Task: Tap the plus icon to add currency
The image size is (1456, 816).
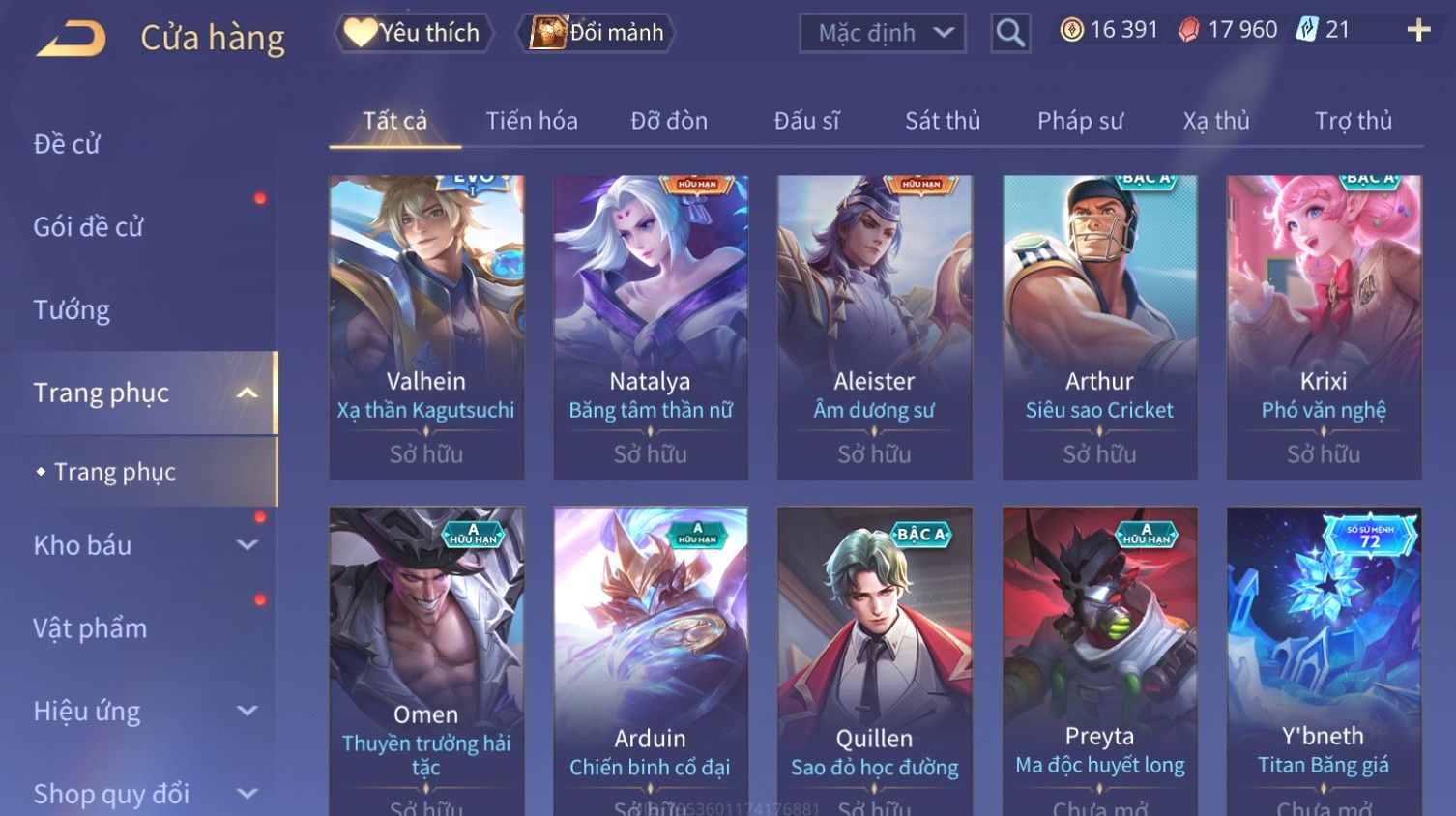Action: coord(1418,31)
